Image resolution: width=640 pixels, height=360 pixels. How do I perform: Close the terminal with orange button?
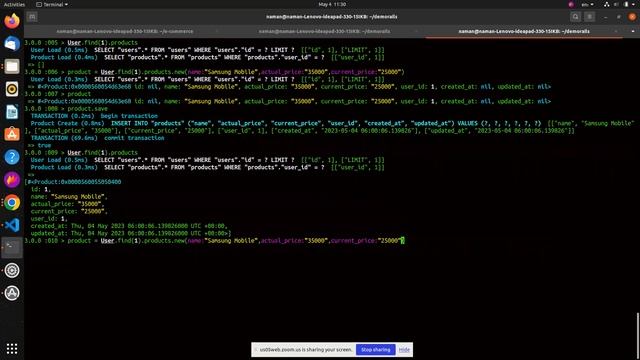tap(632, 17)
